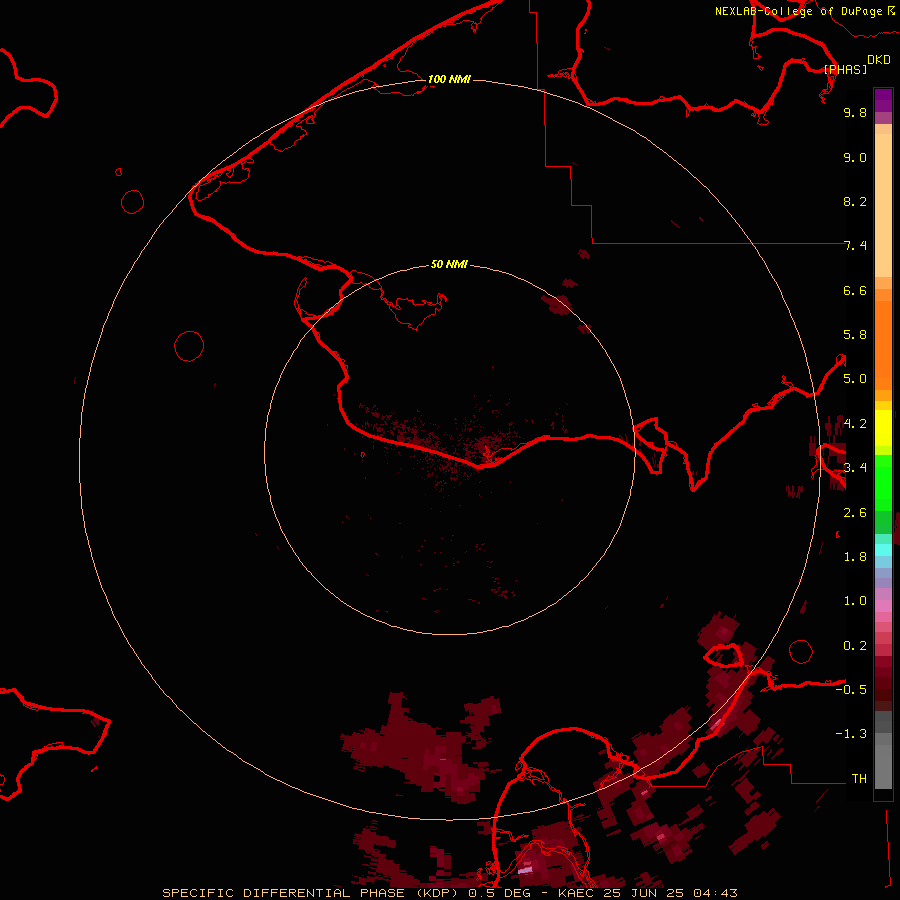Viewport: 900px width, 900px height.
Task: Click the 0.5 DEG elevation text
Action: coord(499,893)
